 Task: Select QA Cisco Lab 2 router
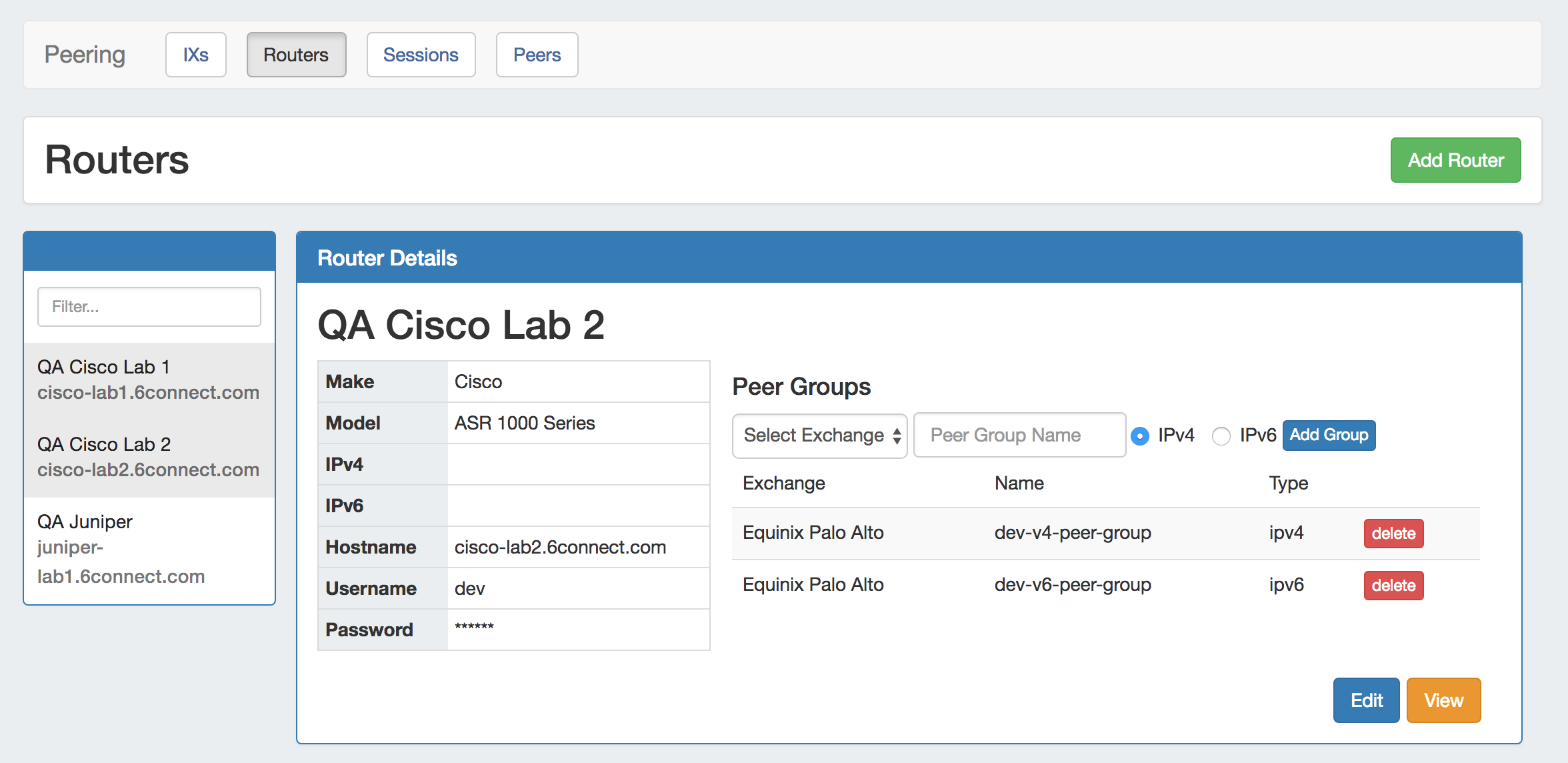click(x=149, y=457)
